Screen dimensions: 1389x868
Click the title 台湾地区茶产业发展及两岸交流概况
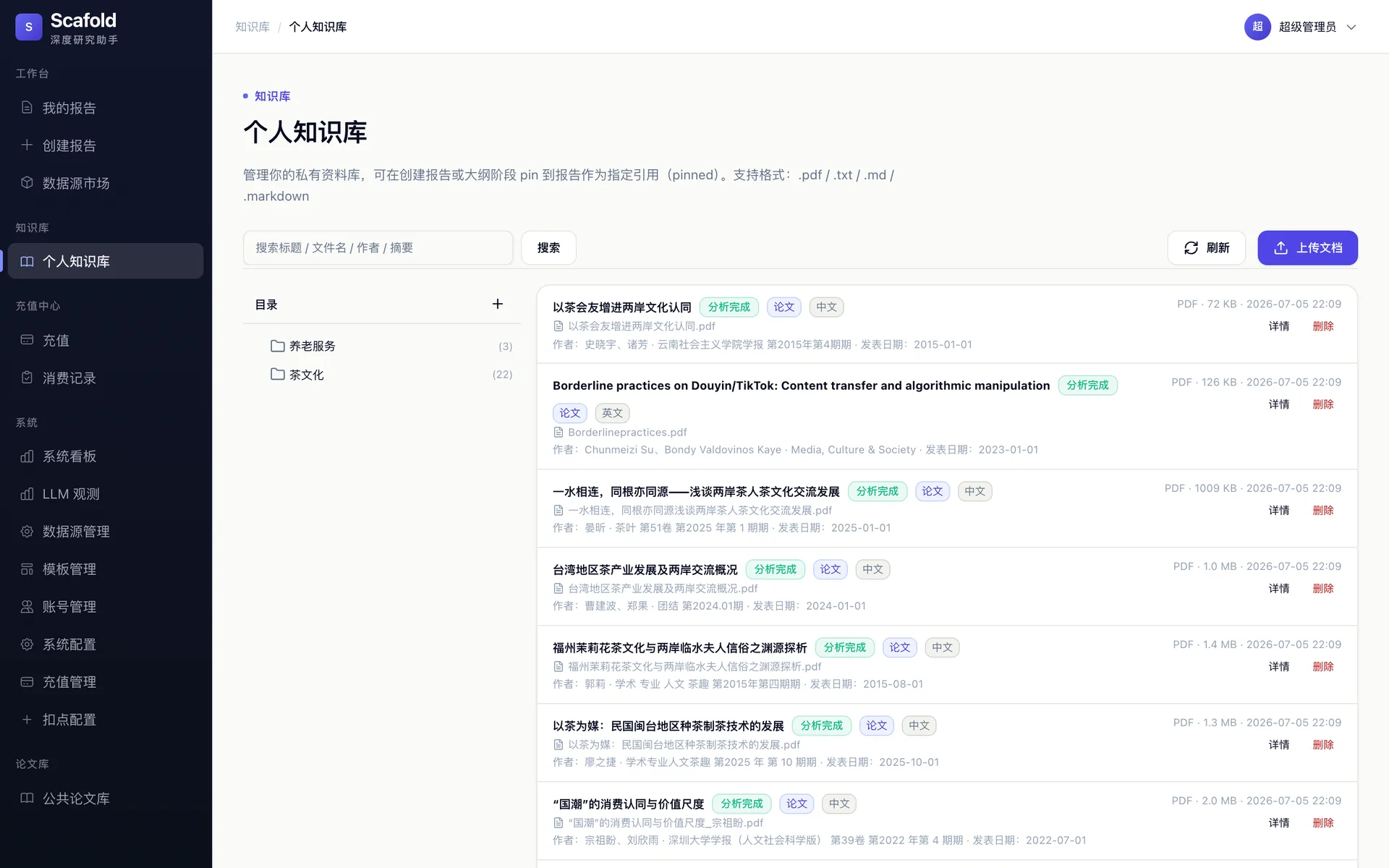645,570
